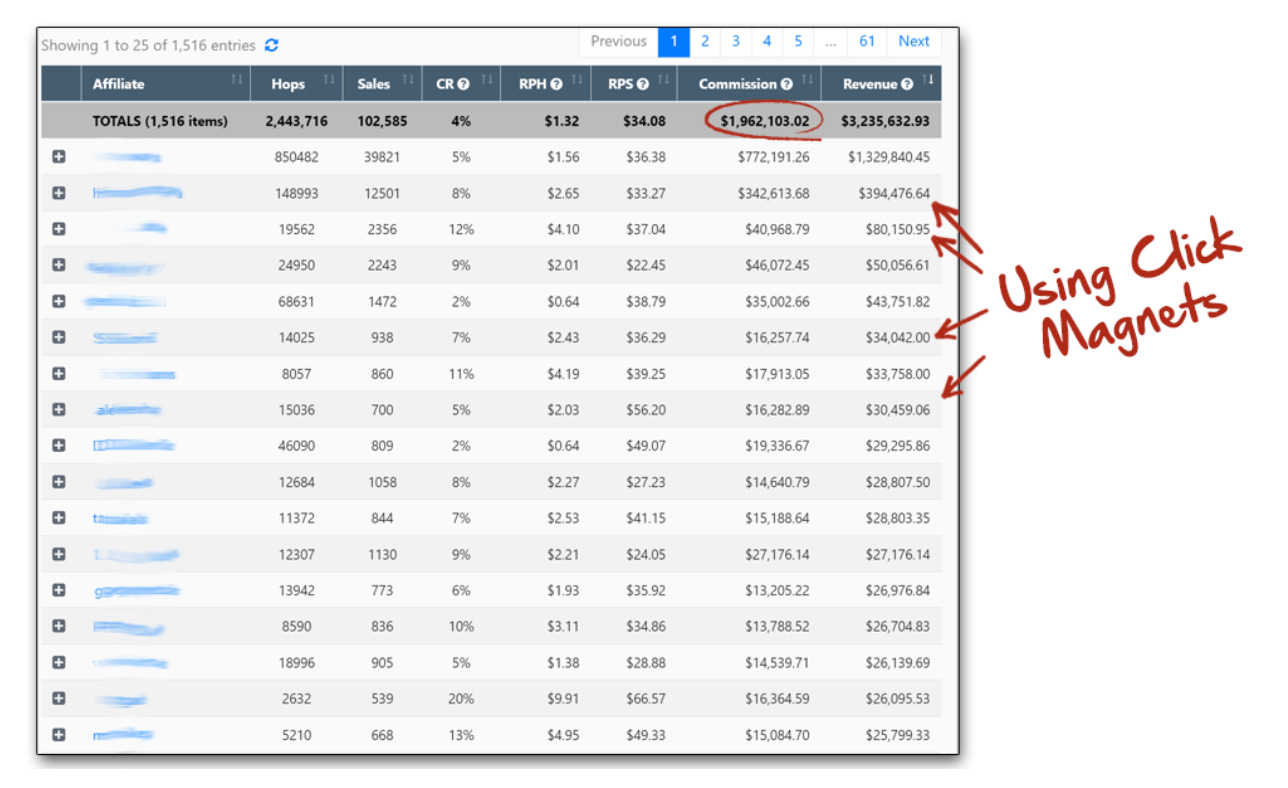Sort by the Revenue column arrows
Screen dimensions: 1288x788
pyautogui.click(x=929, y=80)
